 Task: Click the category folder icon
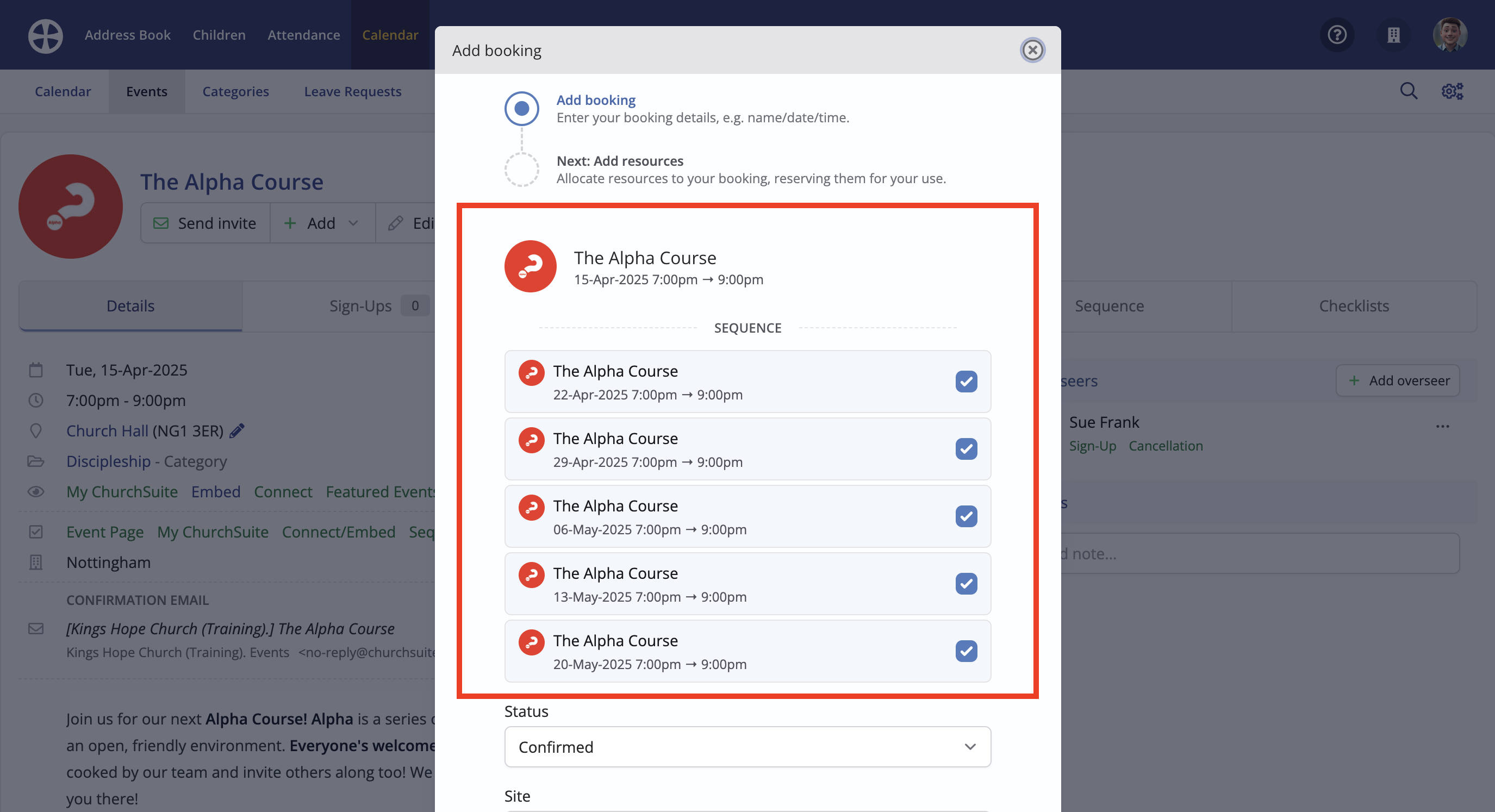point(36,461)
